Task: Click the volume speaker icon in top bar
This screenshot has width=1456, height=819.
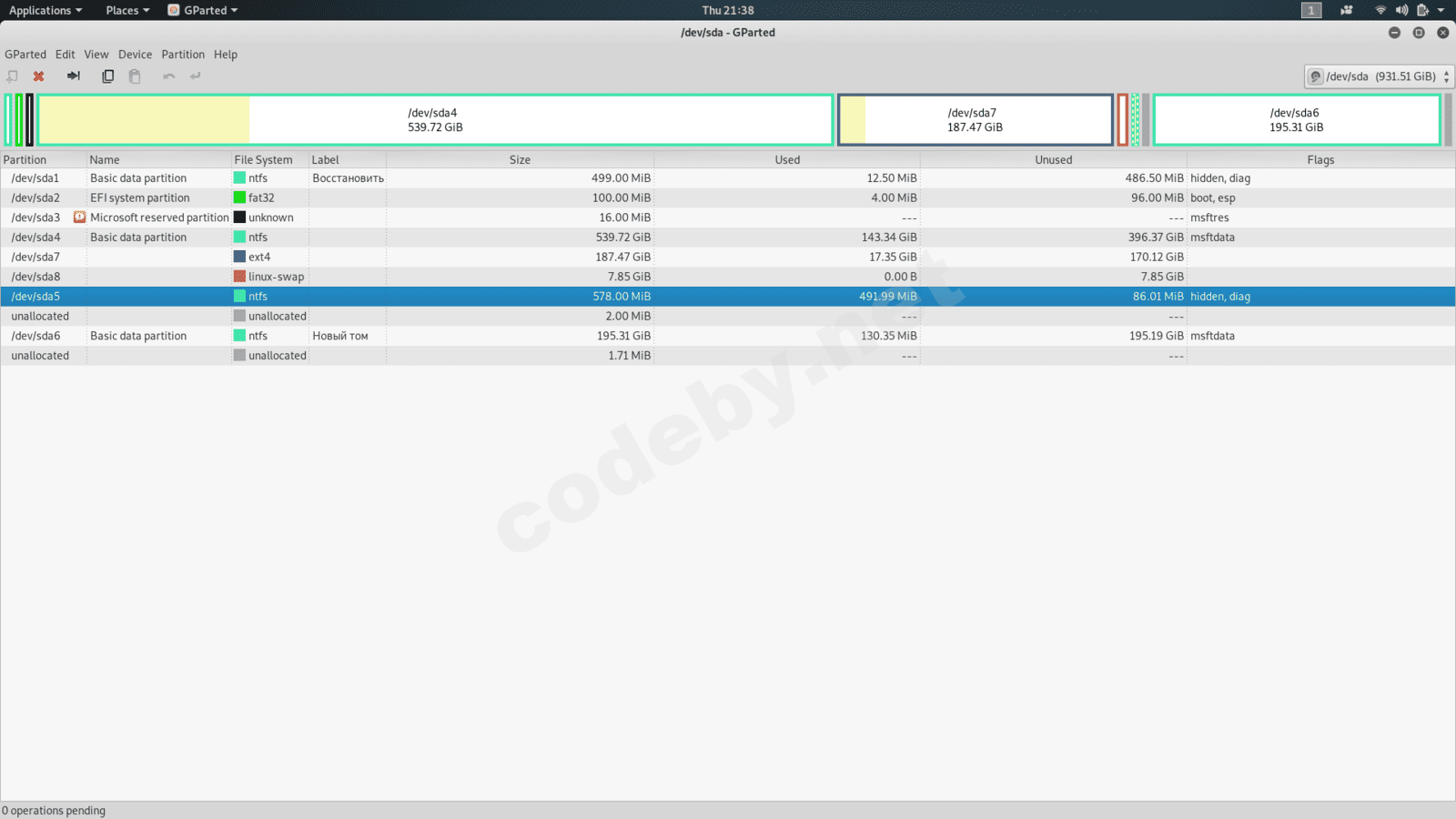Action: coord(1401,10)
